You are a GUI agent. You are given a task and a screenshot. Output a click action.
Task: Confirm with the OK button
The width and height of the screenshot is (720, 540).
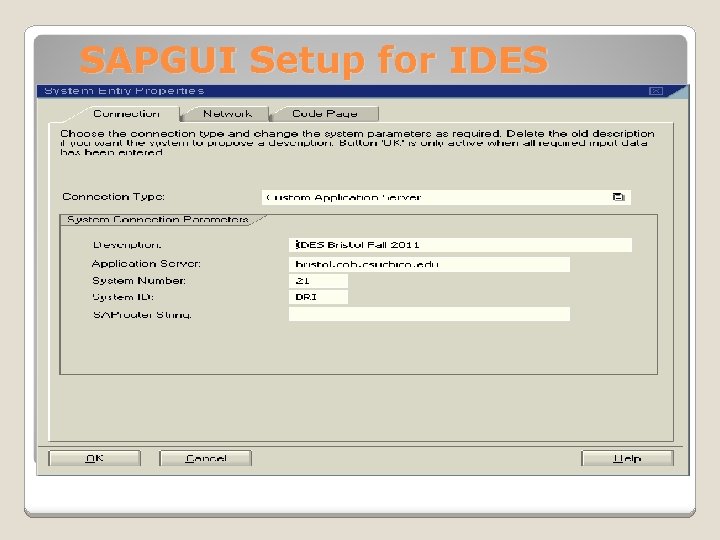[95, 458]
